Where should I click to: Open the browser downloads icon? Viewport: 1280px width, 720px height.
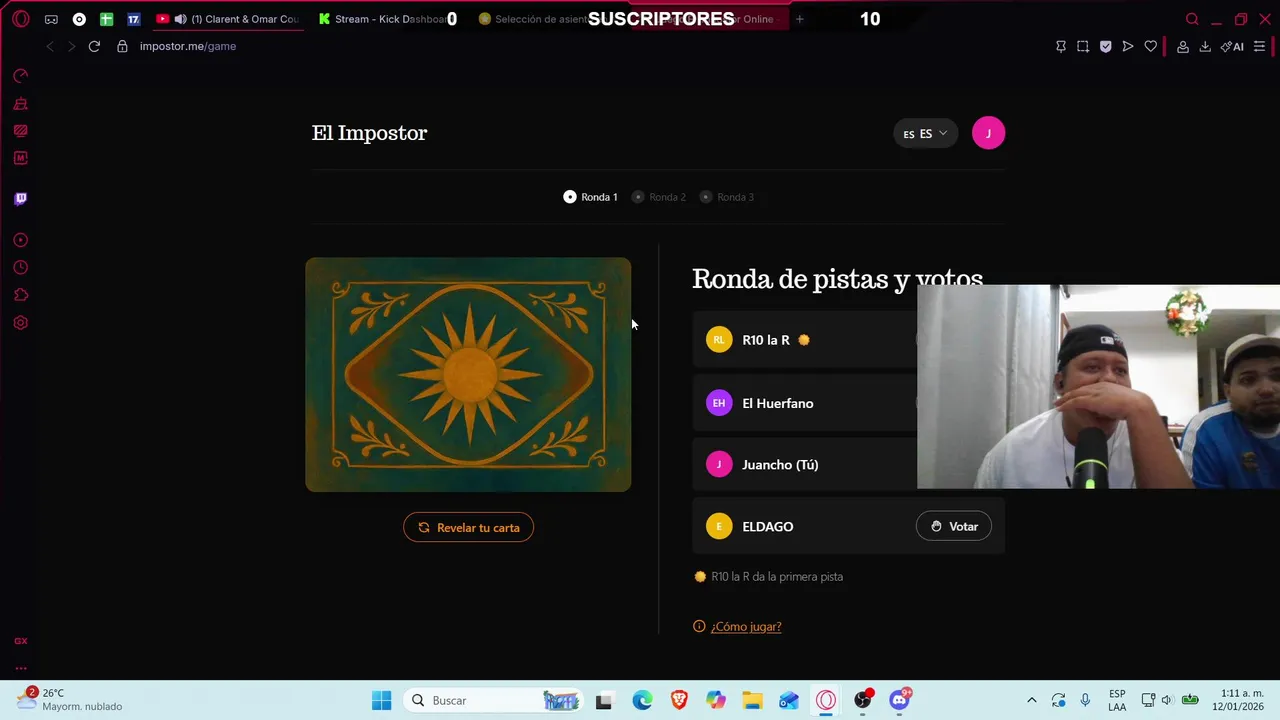[x=1205, y=46]
